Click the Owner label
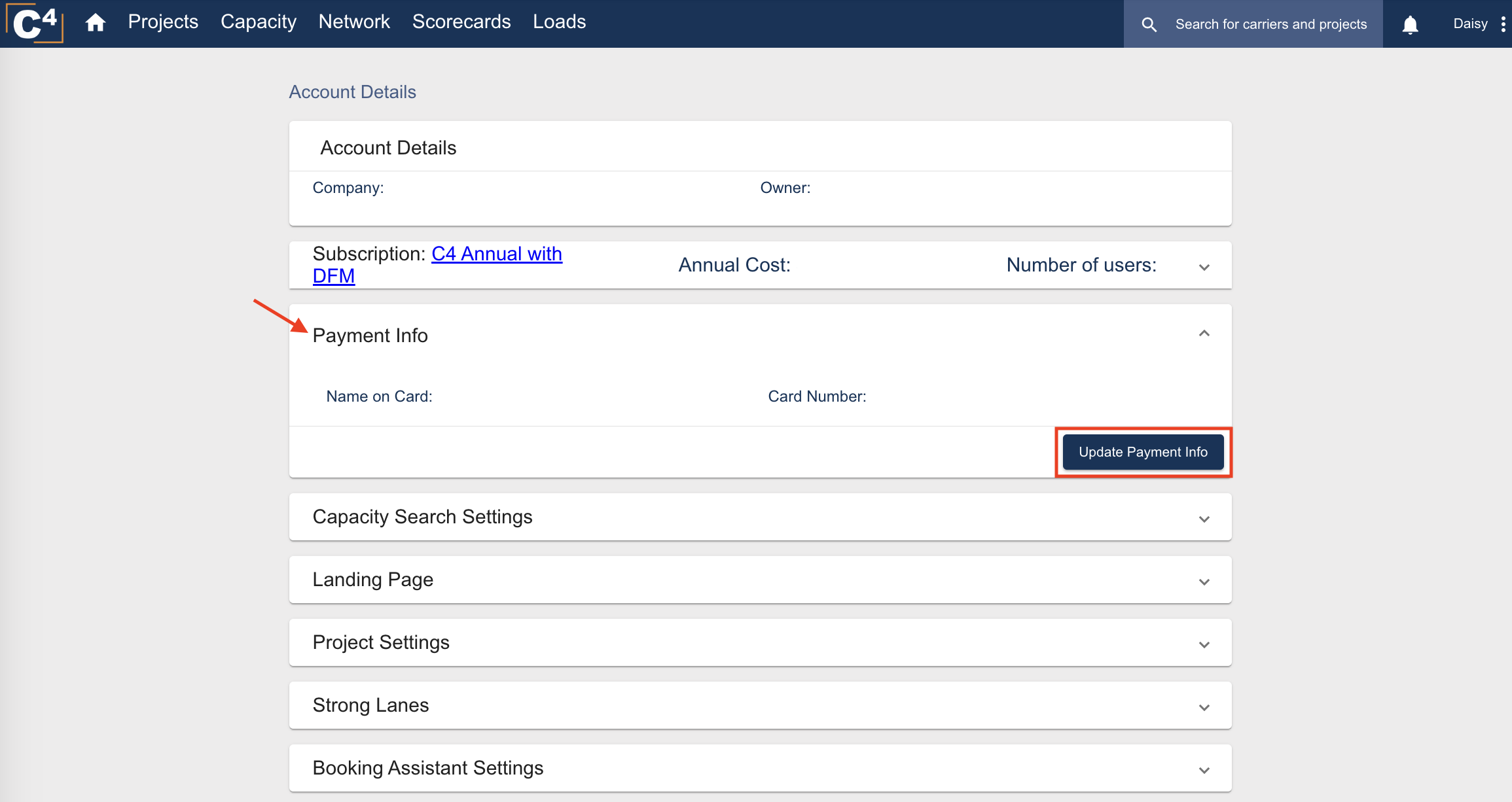Viewport: 1512px width, 802px height. pyautogui.click(x=785, y=188)
